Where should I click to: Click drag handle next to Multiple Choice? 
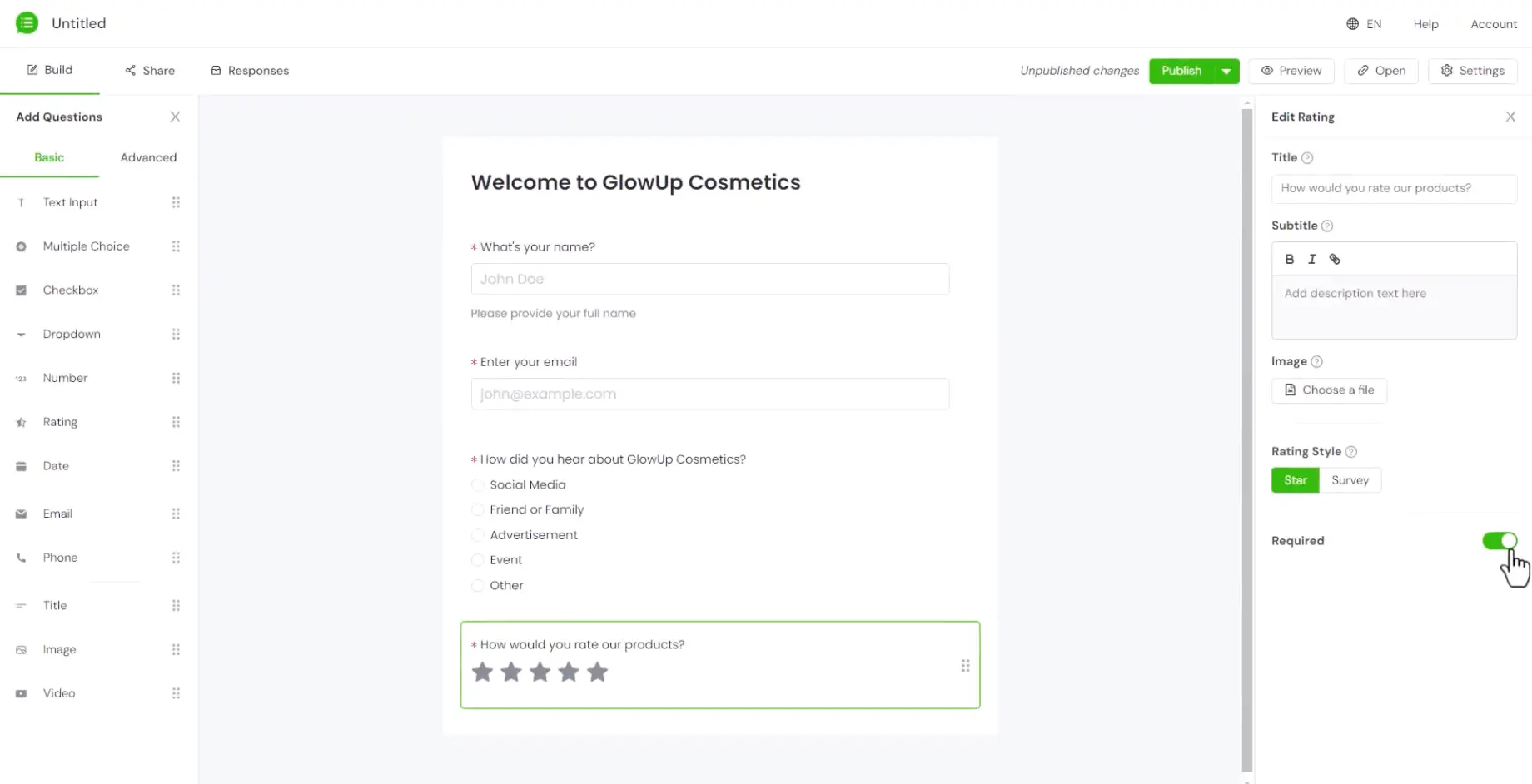point(176,246)
